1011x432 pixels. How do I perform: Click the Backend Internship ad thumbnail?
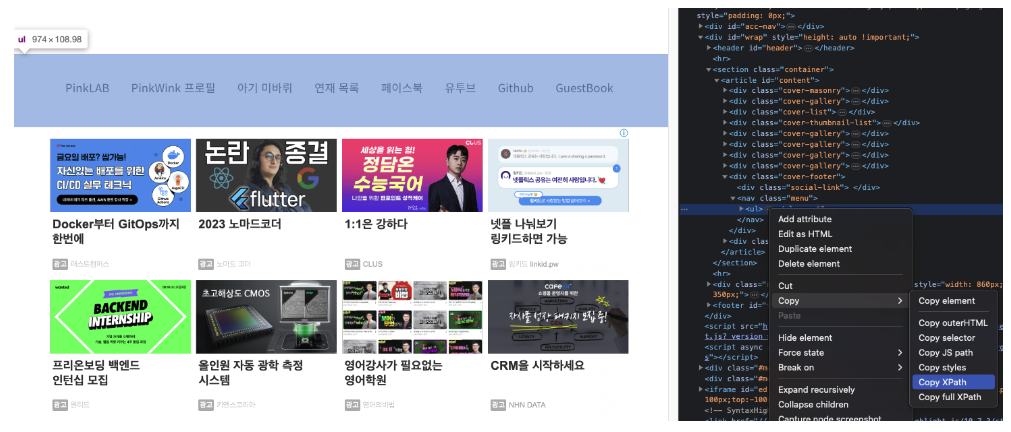tap(121, 317)
